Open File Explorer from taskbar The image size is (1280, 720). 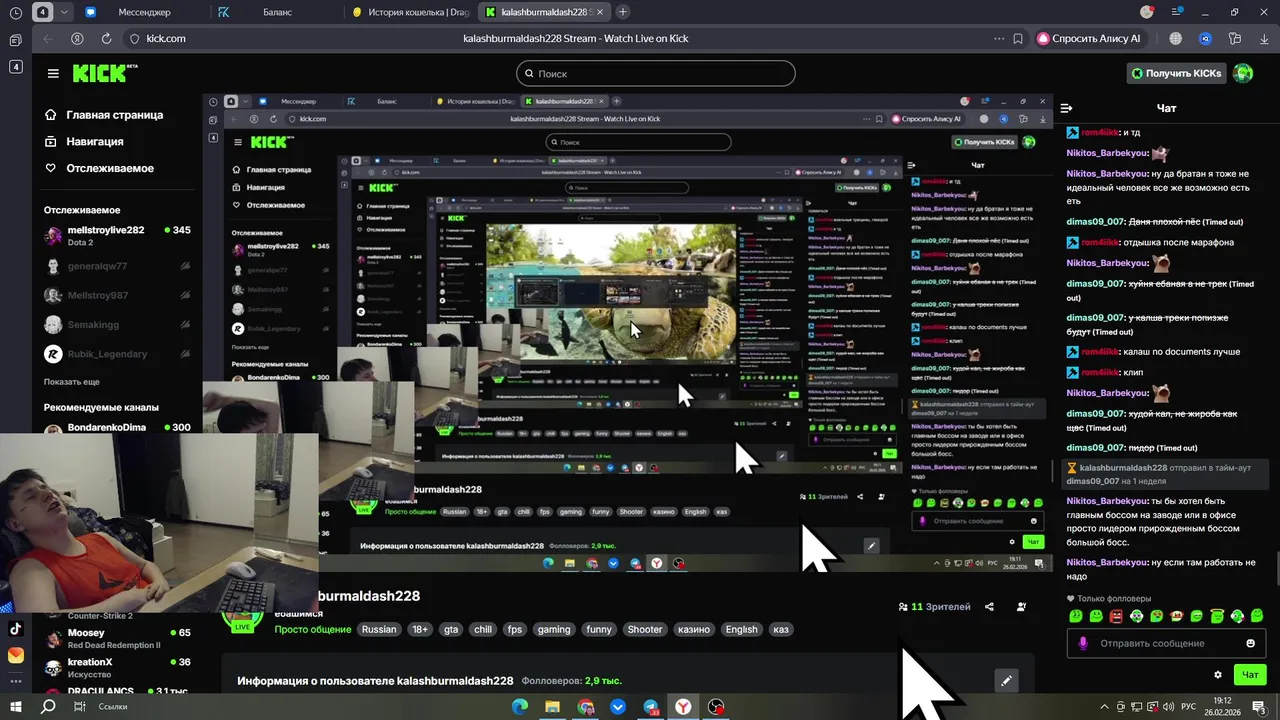(552, 706)
